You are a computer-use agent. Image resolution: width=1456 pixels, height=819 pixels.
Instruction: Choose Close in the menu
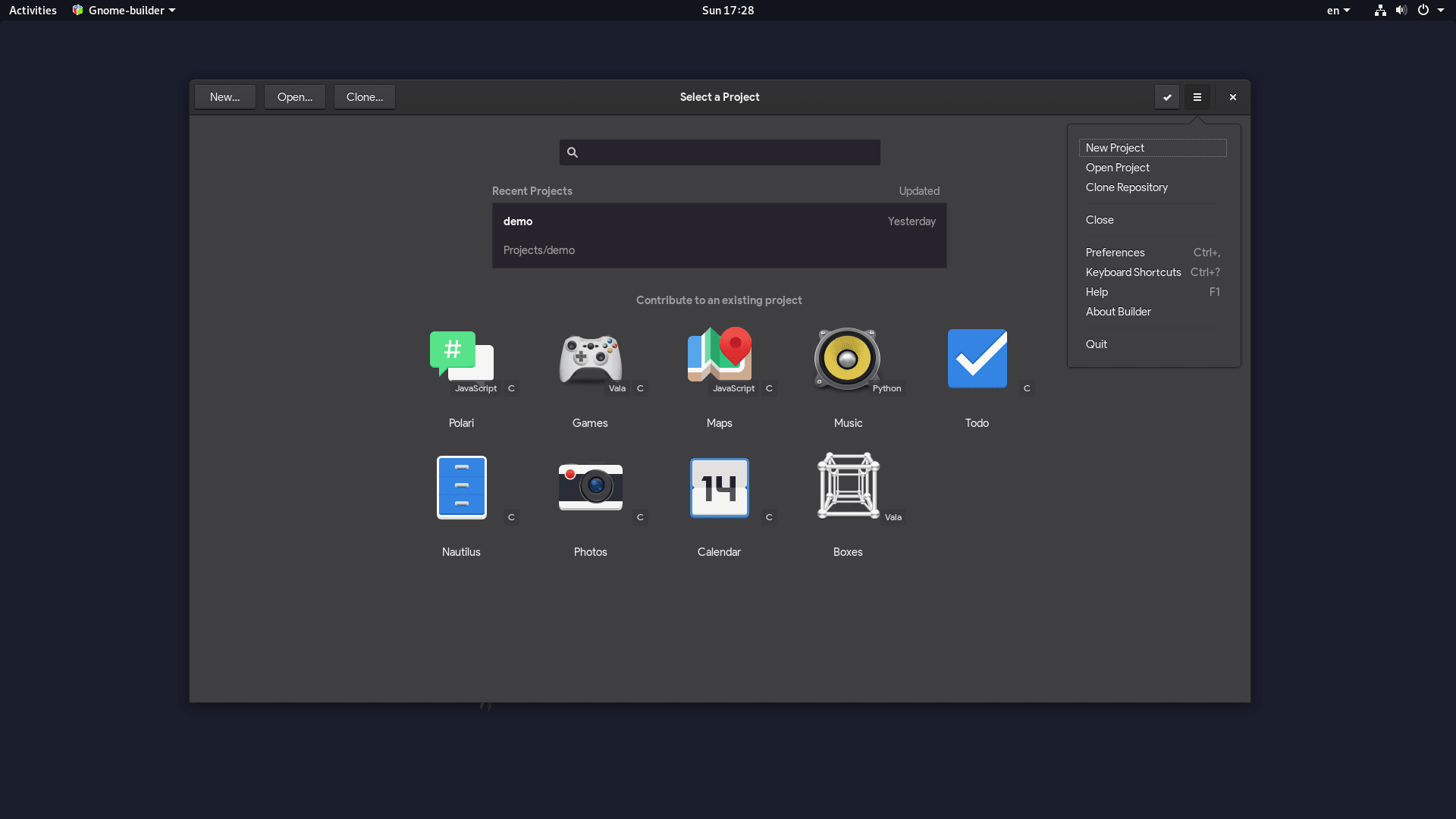[1153, 220]
